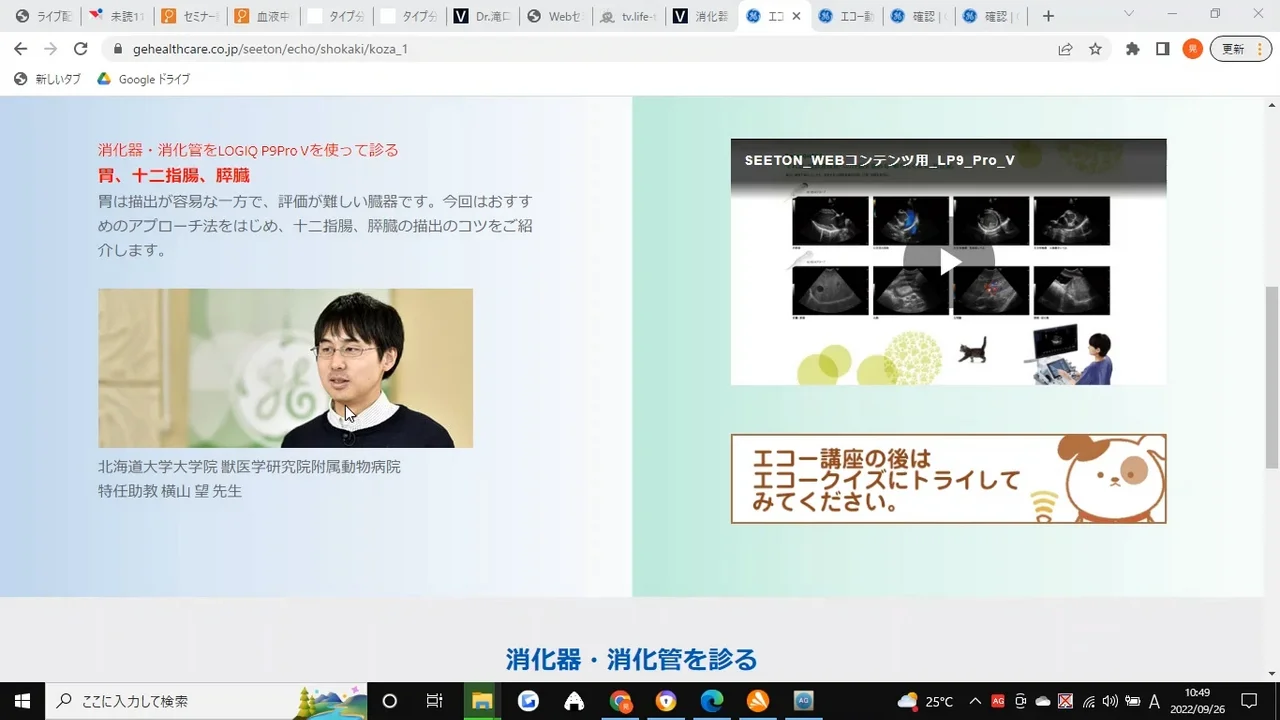
Task: Open the Chrome extensions puzzle icon
Action: [x=1132, y=49]
